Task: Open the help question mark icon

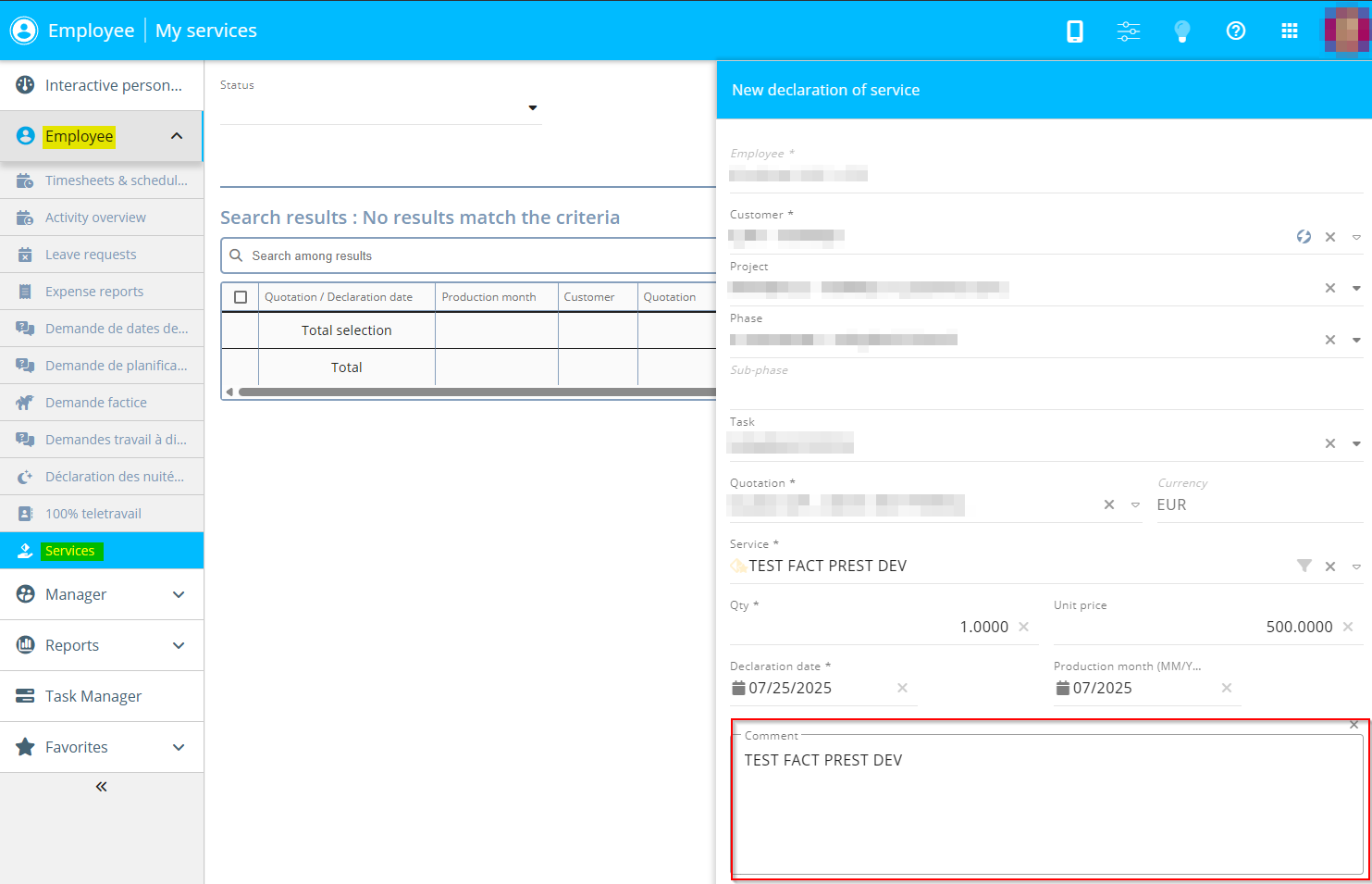Action: [1235, 31]
